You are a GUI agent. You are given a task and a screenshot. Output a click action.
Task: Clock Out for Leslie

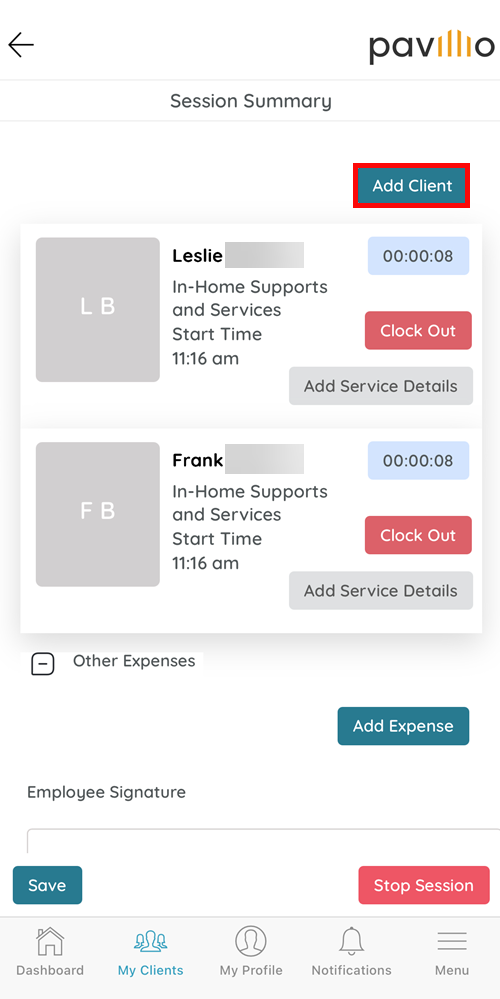418,331
